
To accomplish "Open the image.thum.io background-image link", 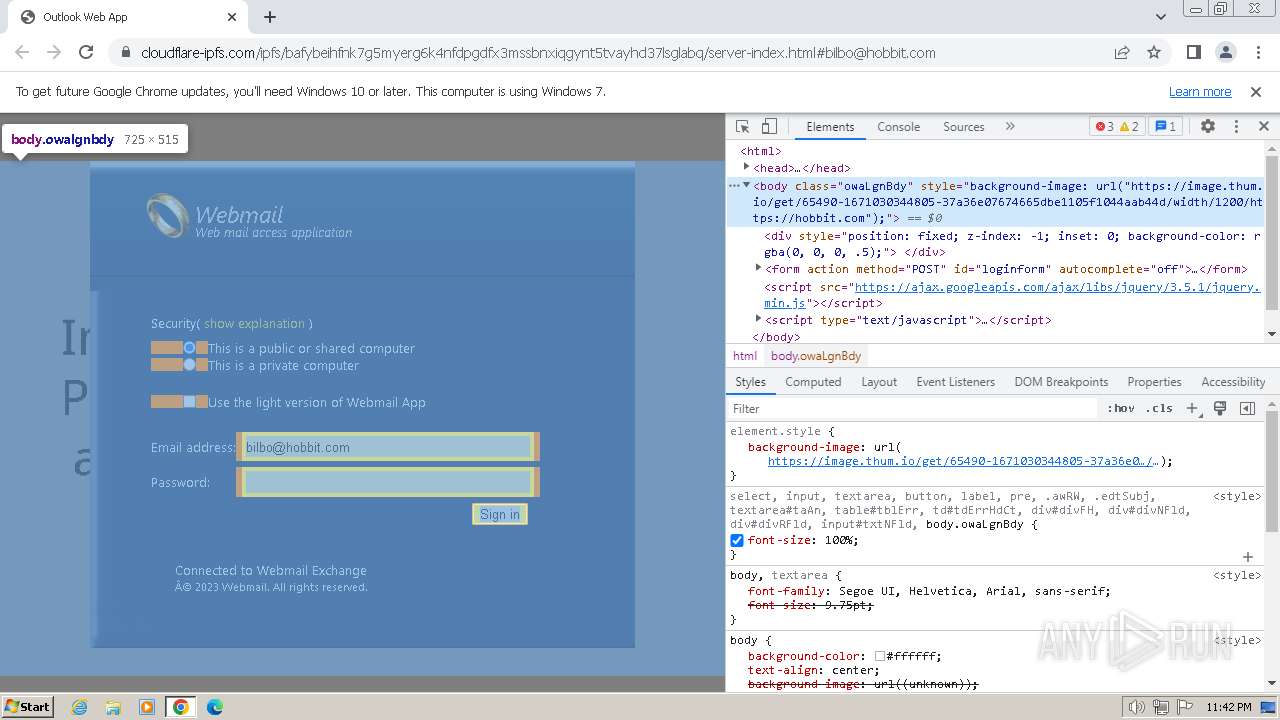I will tap(962, 461).
